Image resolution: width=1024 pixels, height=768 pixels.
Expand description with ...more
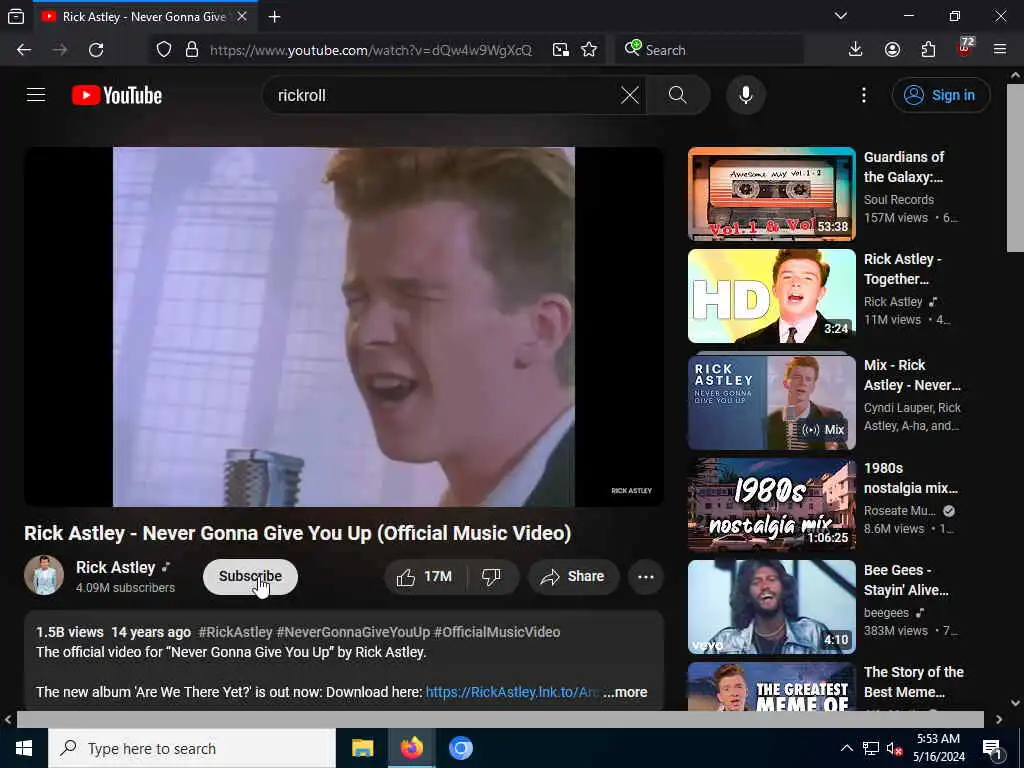(625, 692)
